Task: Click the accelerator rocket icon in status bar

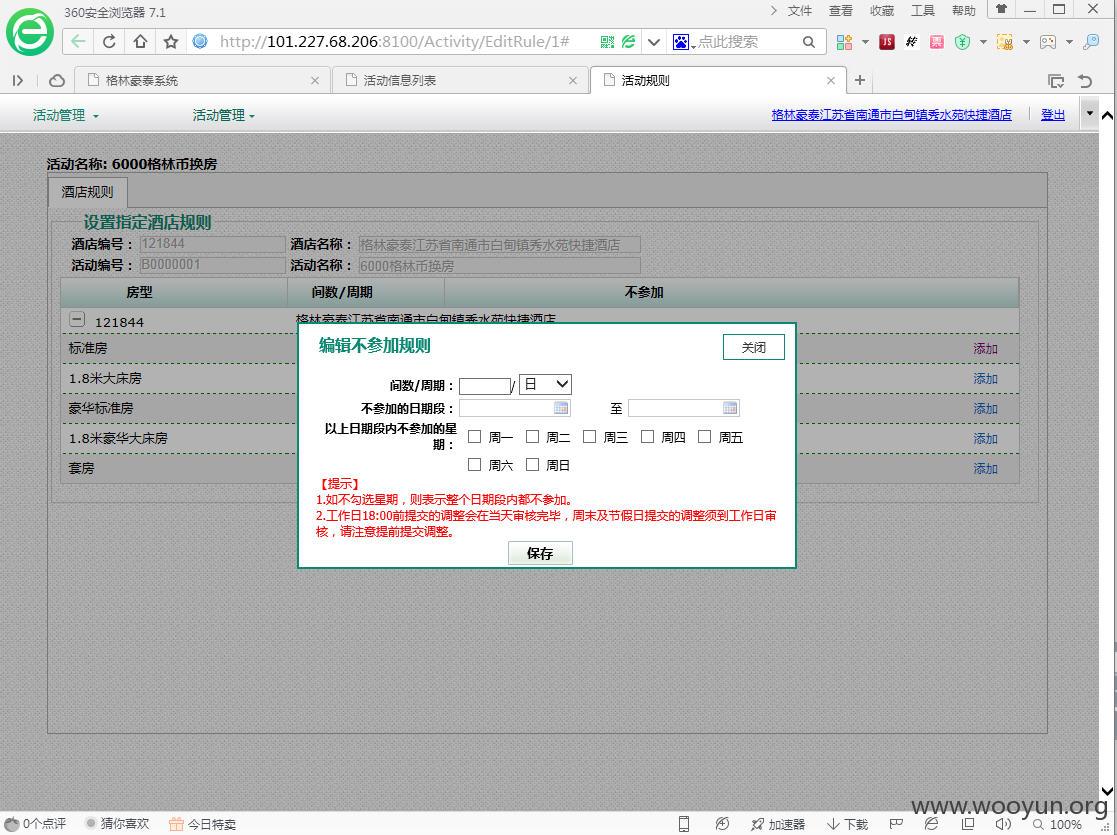Action: coord(758,824)
